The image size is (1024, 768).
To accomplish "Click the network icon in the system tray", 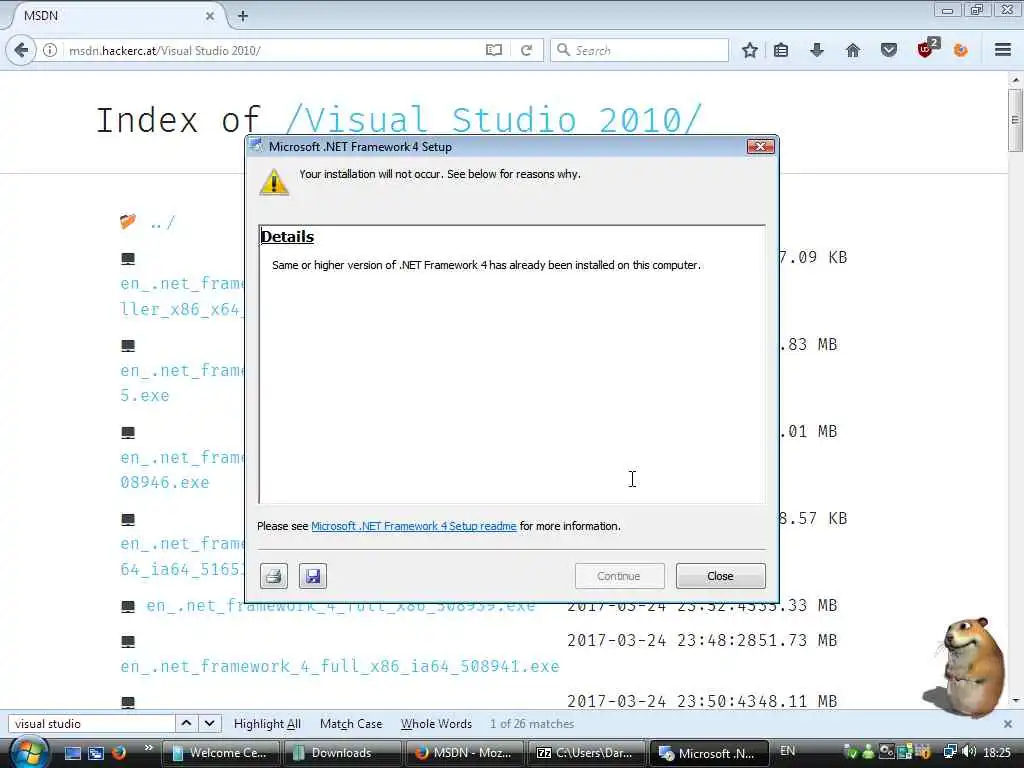I will (950, 752).
